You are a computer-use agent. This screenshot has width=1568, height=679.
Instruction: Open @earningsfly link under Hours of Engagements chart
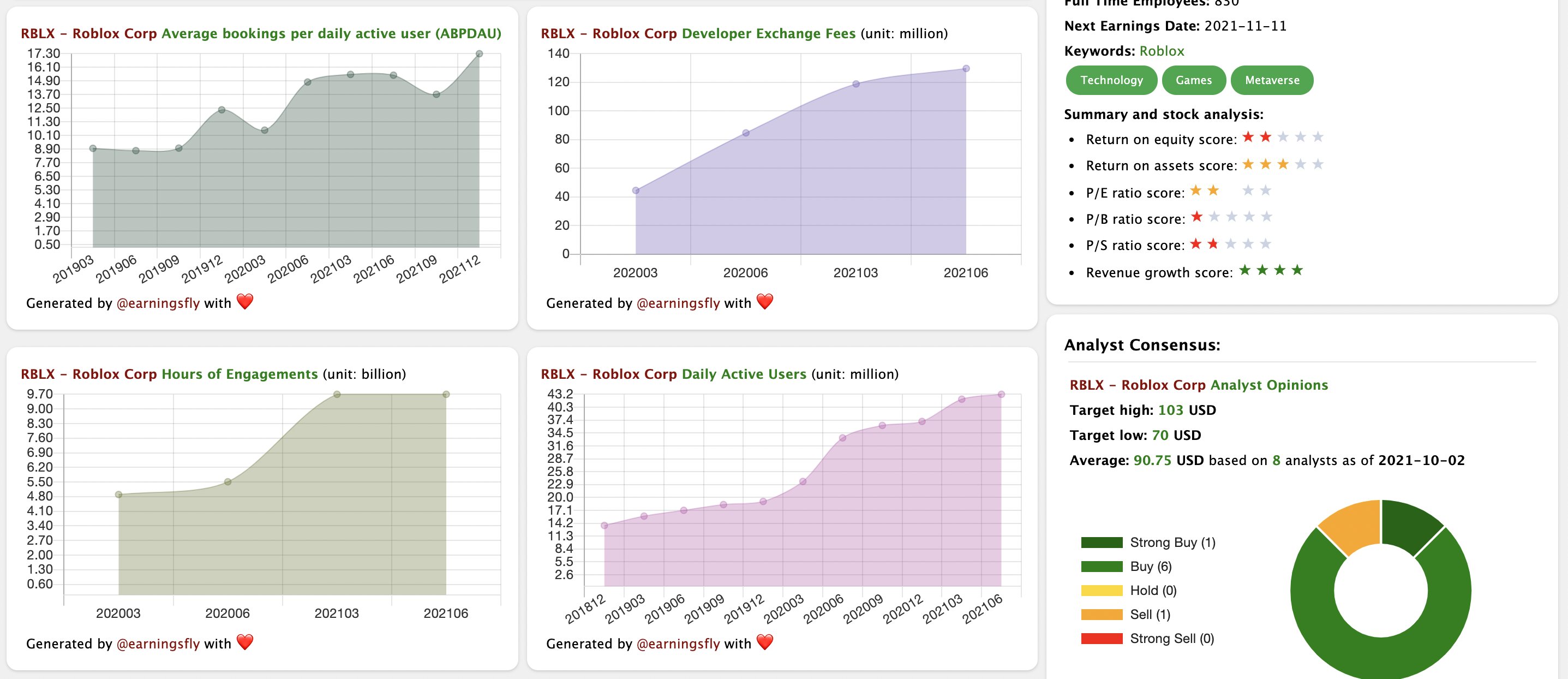[x=158, y=644]
